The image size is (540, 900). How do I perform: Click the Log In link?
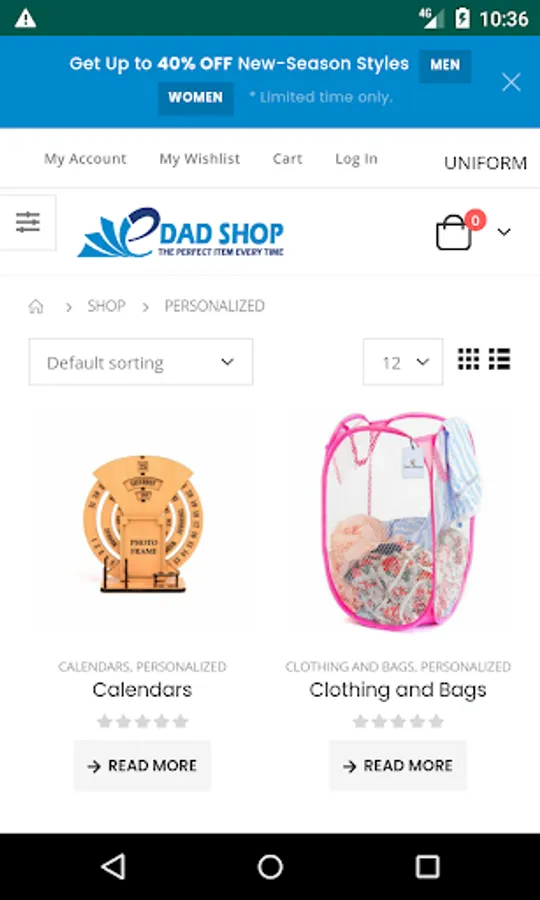pos(356,159)
